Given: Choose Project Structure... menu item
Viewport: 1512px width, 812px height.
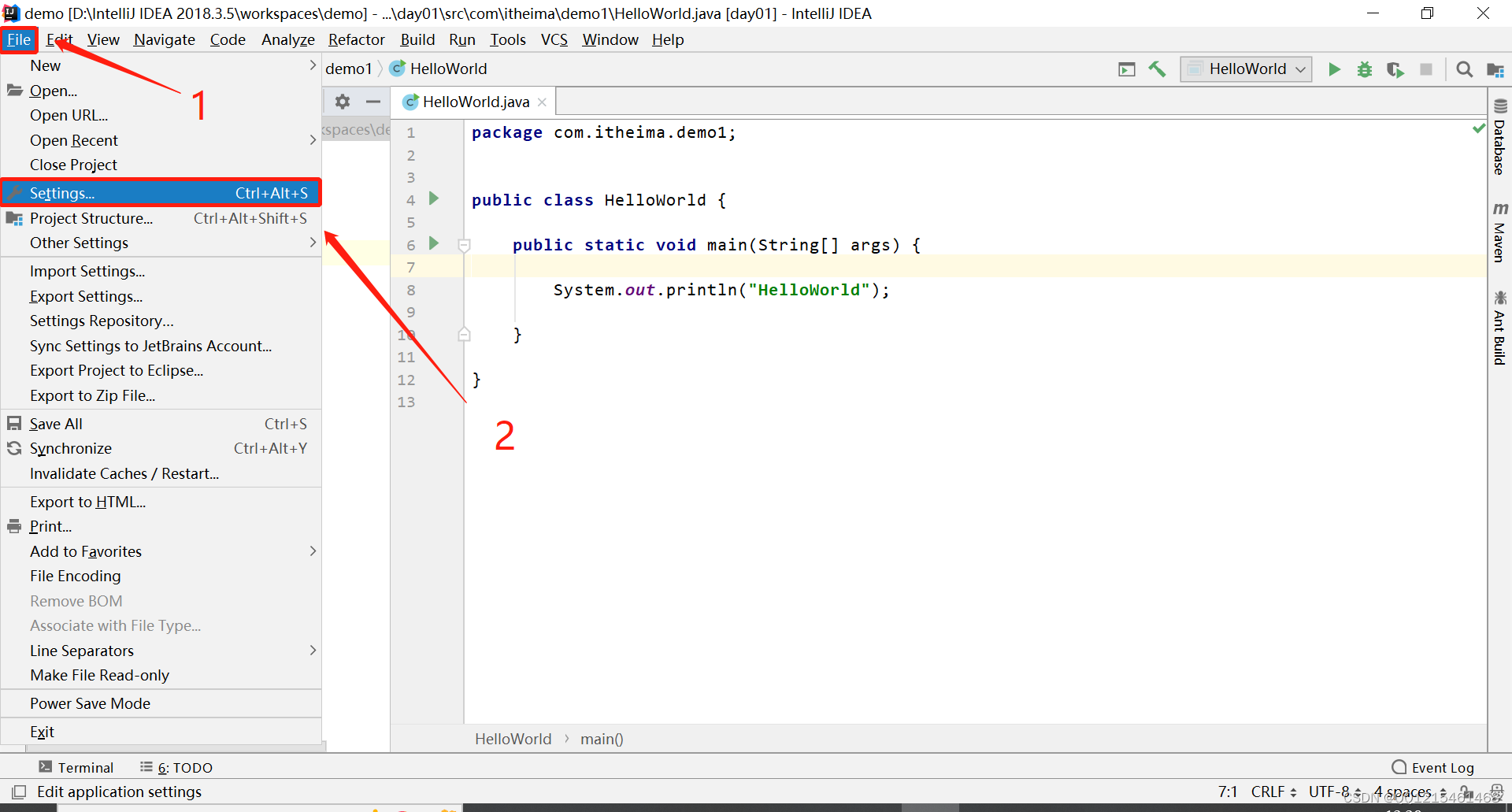Looking at the screenshot, I should 161,218.
